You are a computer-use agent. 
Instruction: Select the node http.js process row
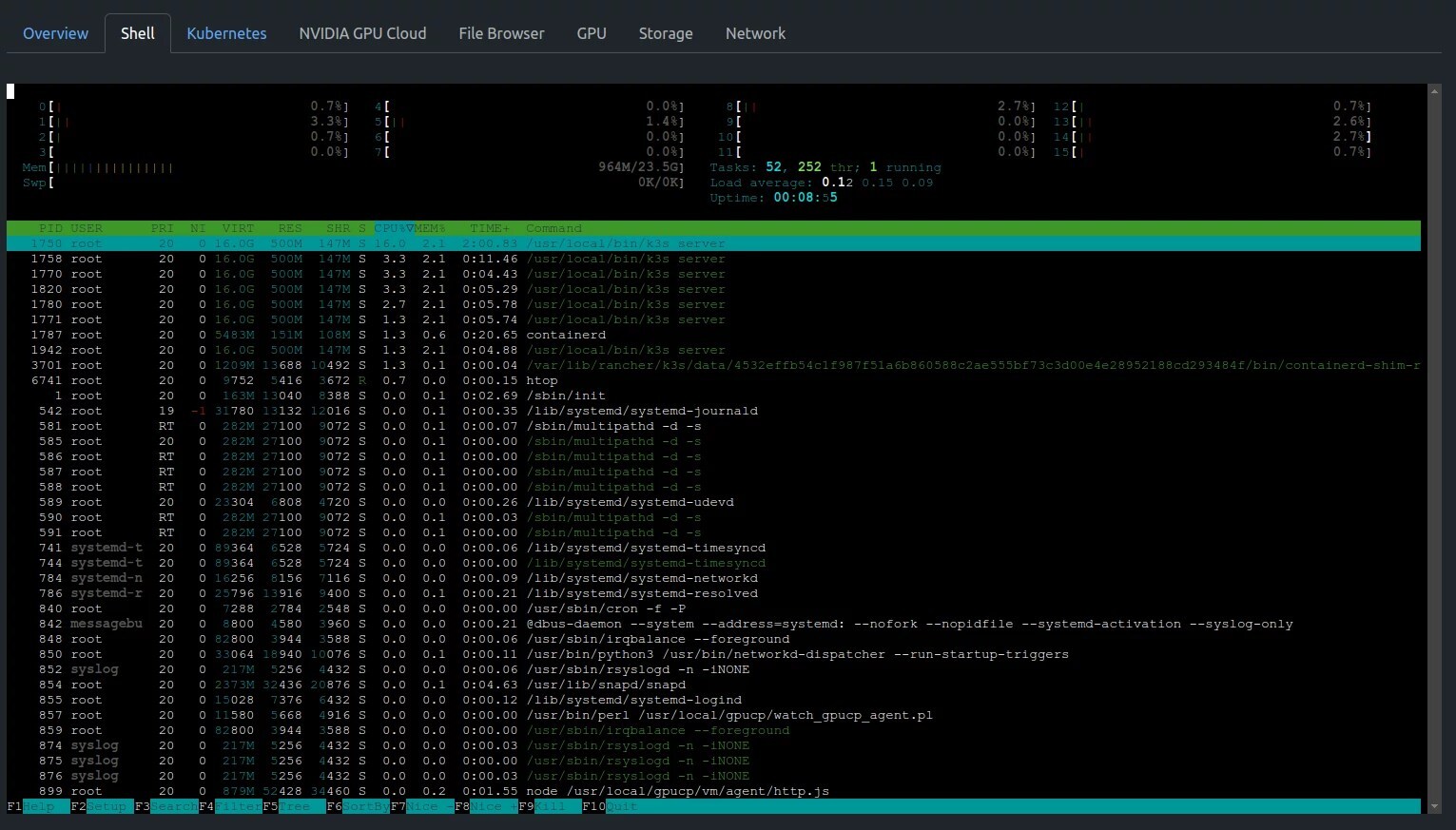coord(713,791)
